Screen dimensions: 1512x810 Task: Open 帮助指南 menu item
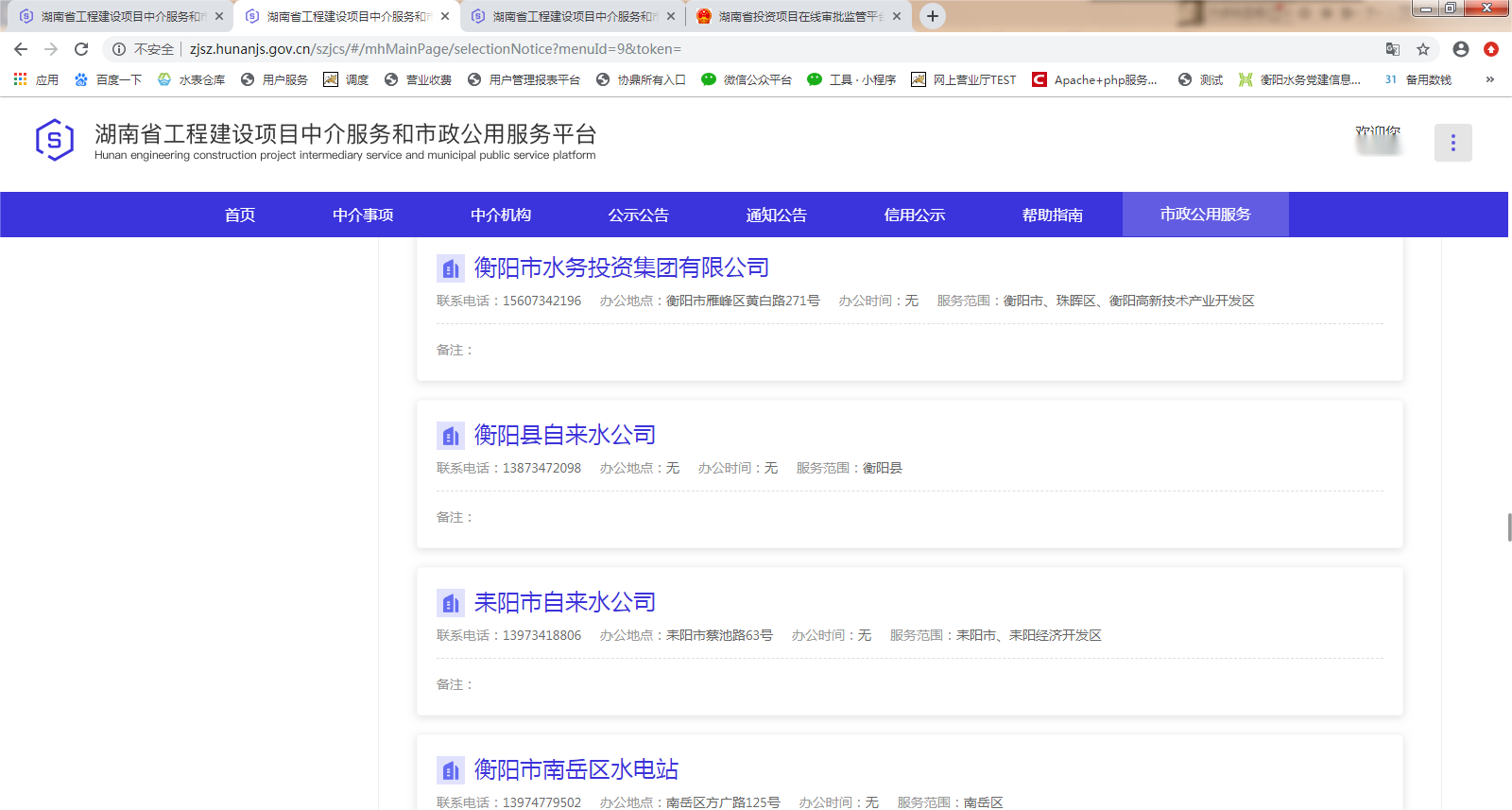tap(1052, 215)
